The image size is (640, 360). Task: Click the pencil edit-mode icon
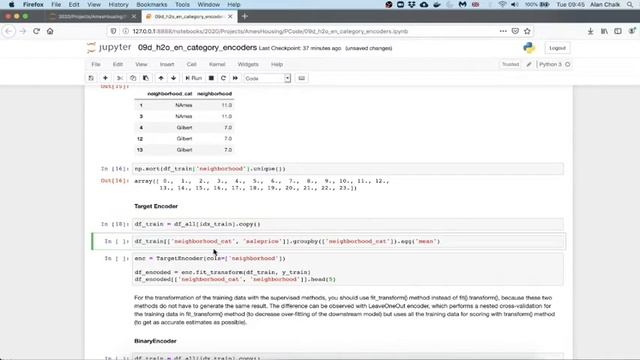(529, 64)
